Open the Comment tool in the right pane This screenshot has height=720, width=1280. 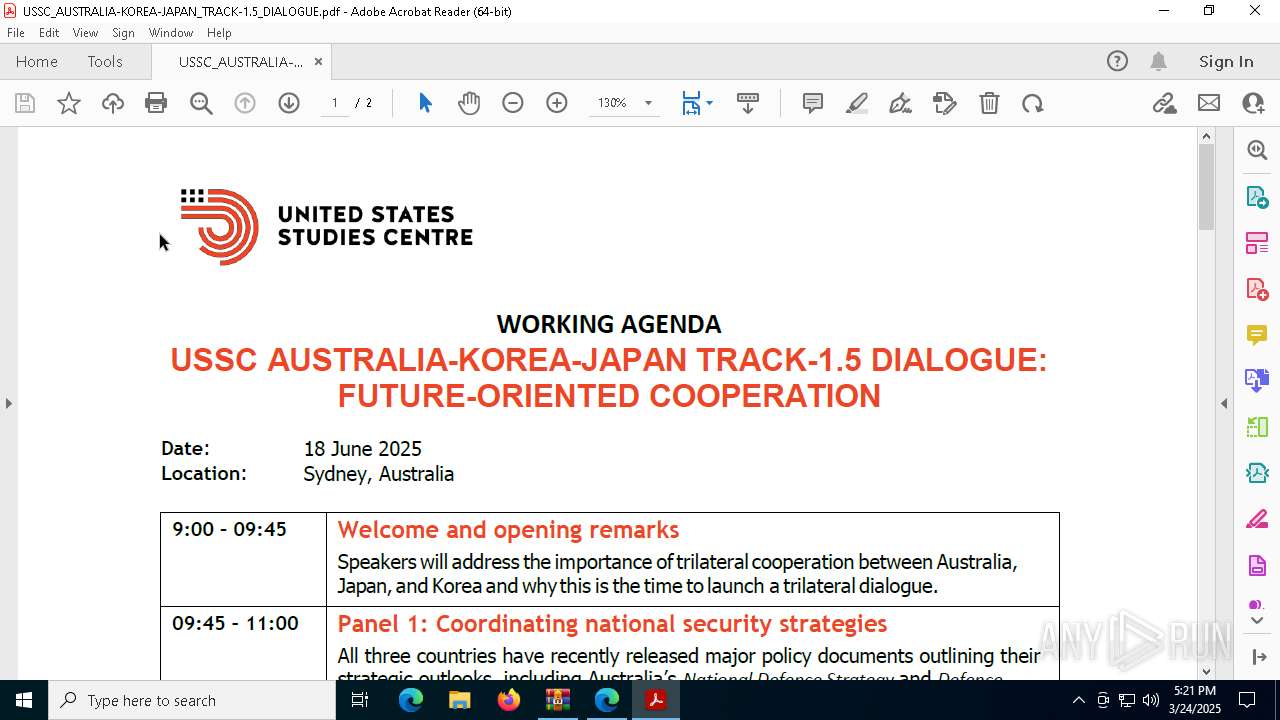[1257, 334]
